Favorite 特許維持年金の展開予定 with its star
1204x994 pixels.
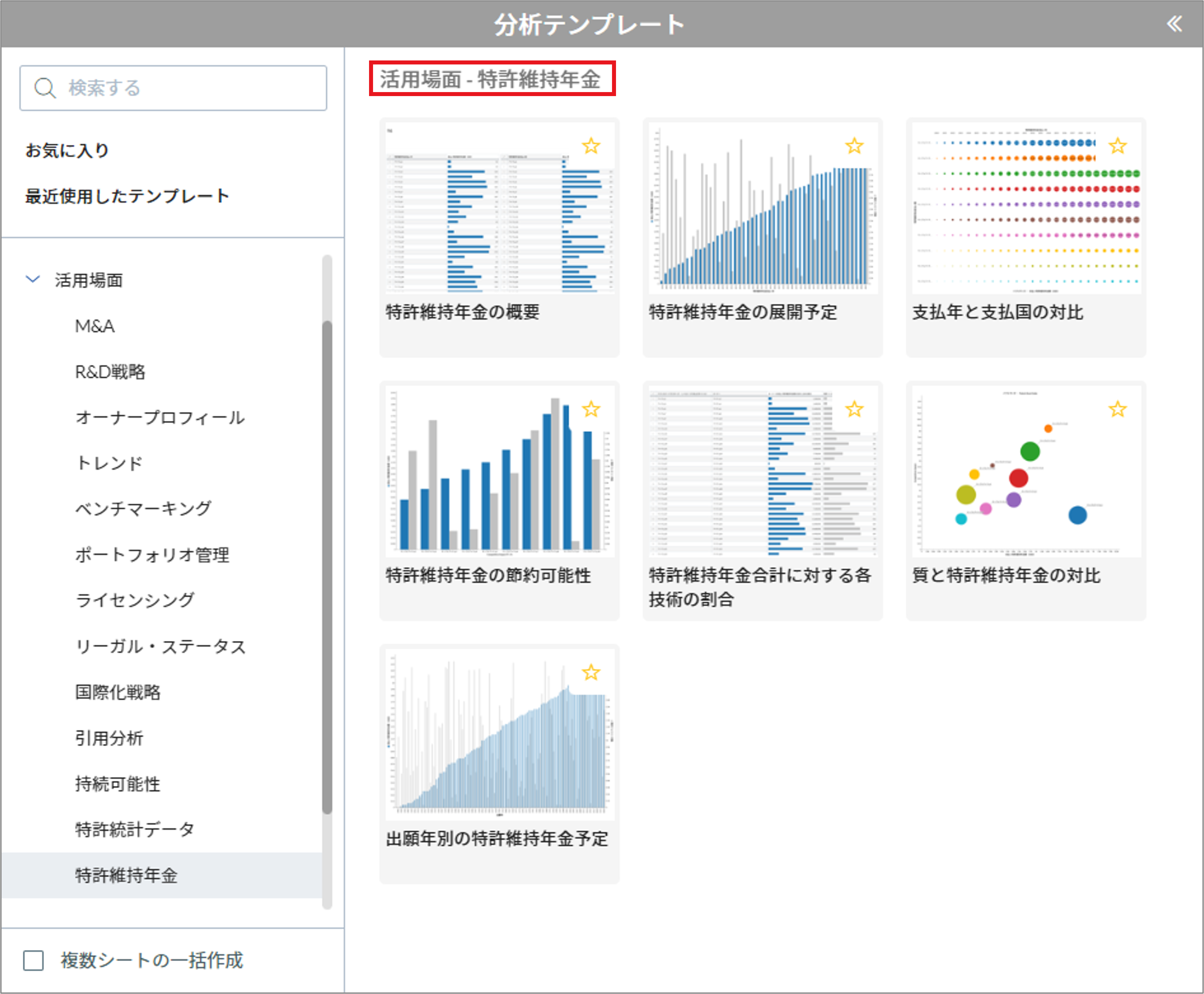[854, 146]
